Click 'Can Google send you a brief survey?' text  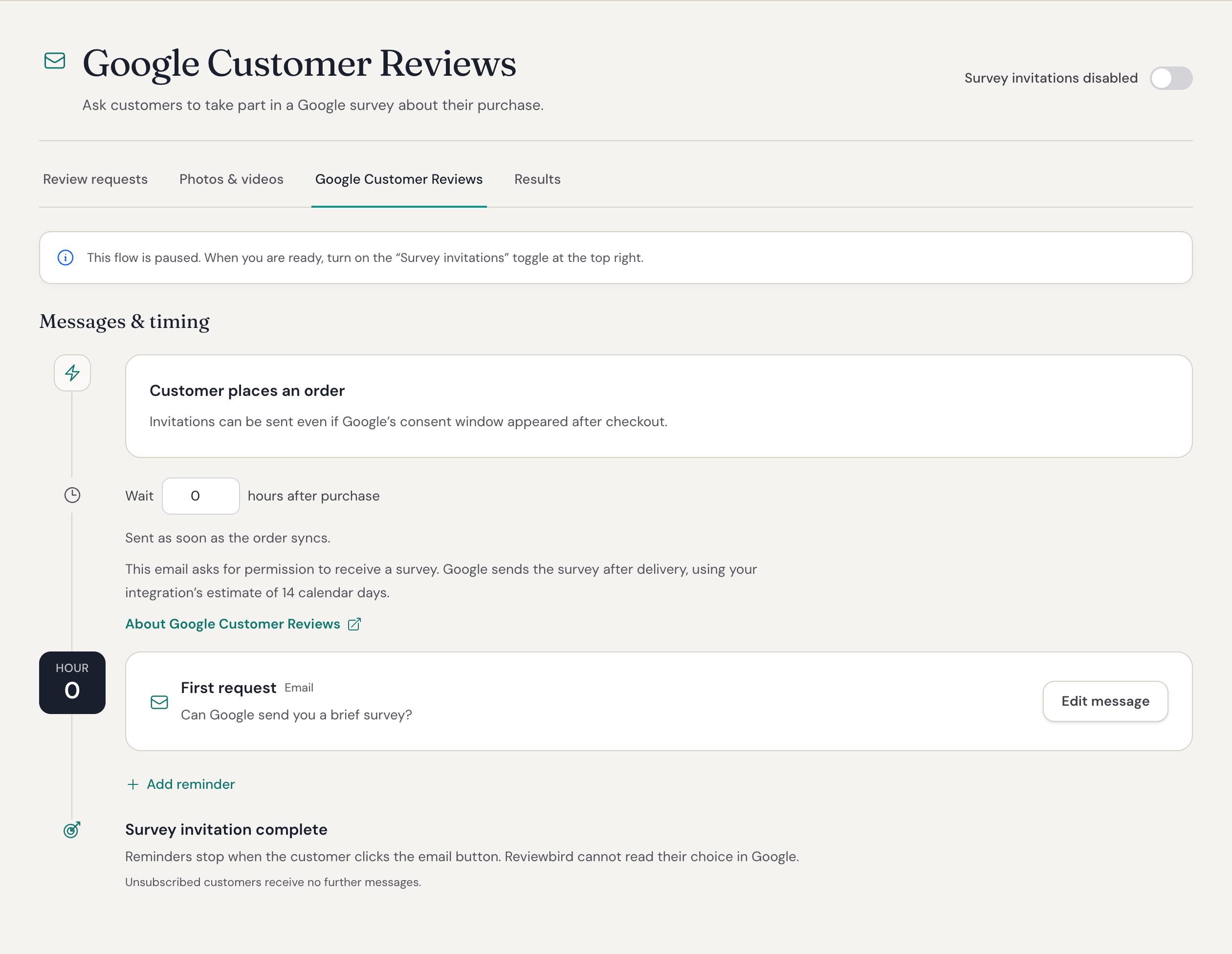point(297,715)
